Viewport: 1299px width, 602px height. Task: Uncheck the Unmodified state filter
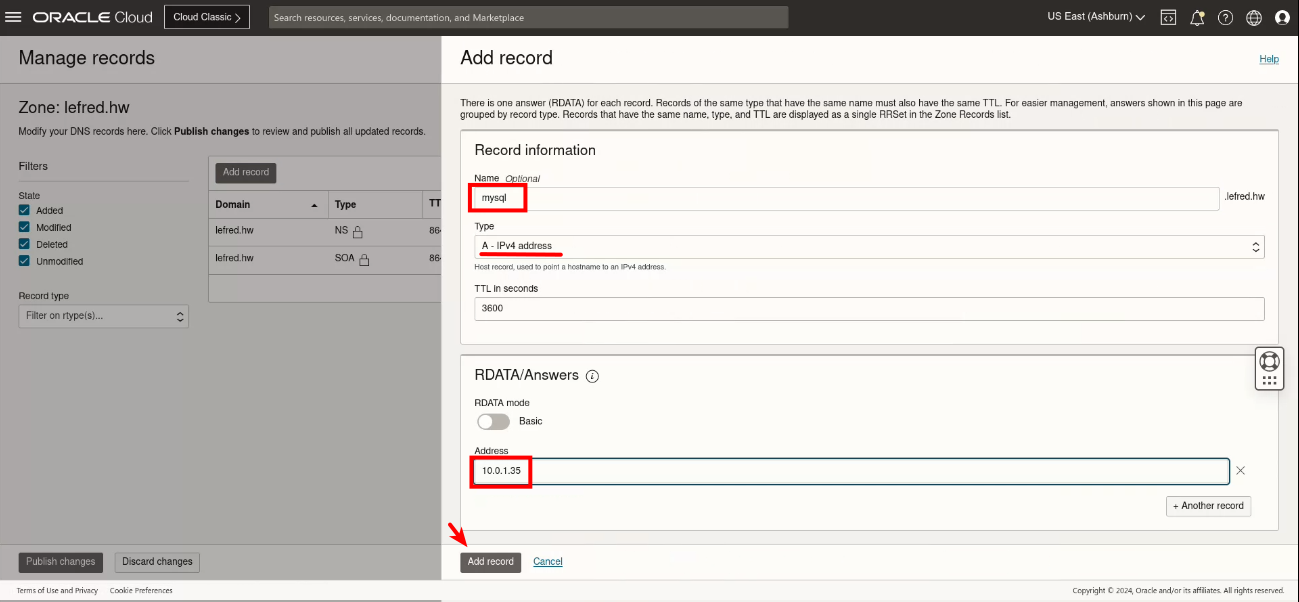[x=25, y=261]
